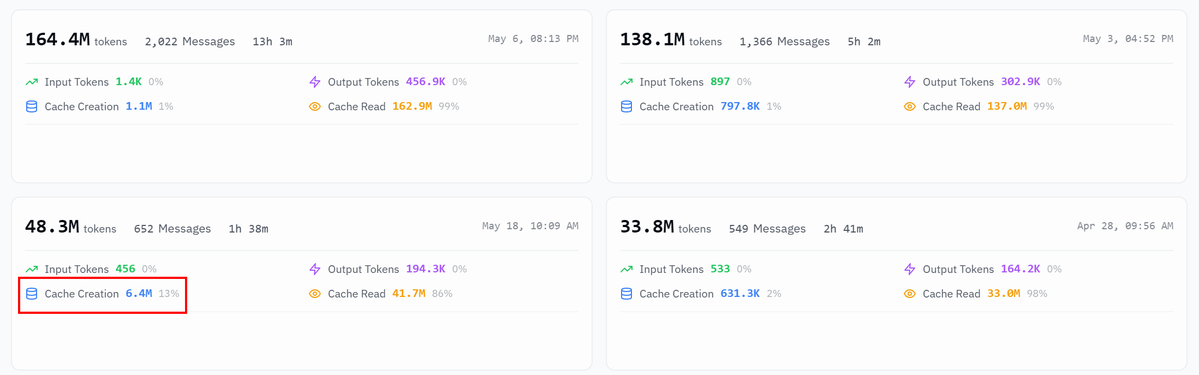
Task: Click the 897 input tokens value
Action: (x=720, y=82)
